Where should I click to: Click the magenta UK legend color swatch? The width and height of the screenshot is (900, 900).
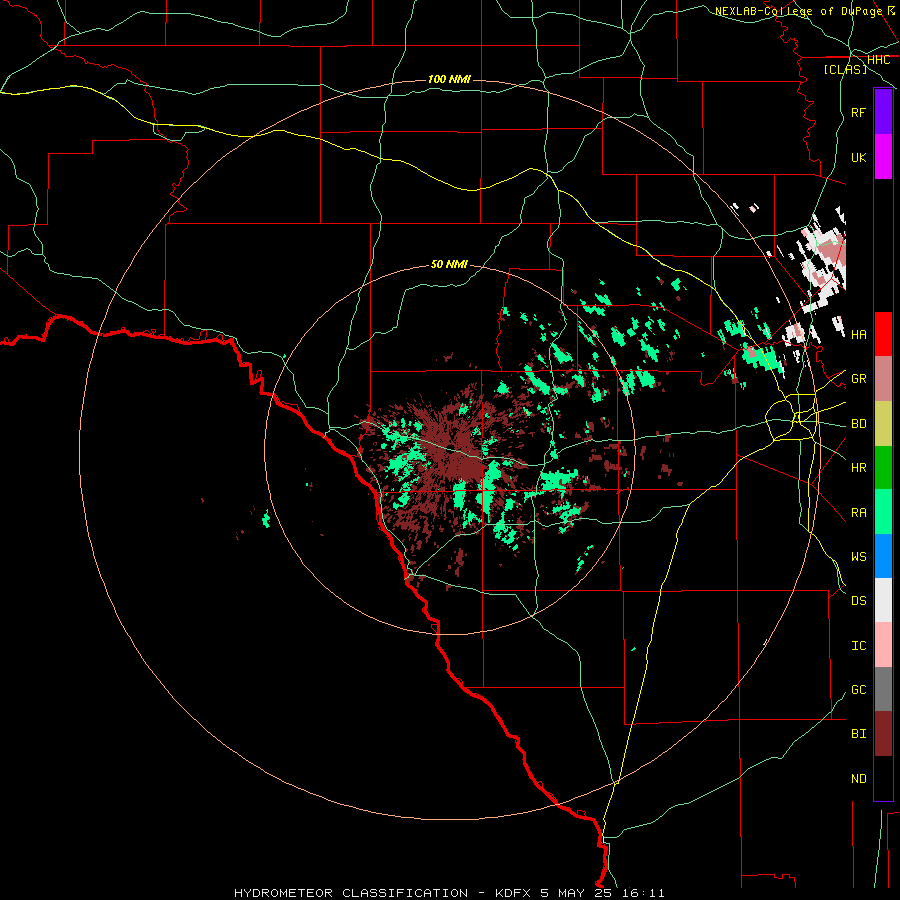883,157
